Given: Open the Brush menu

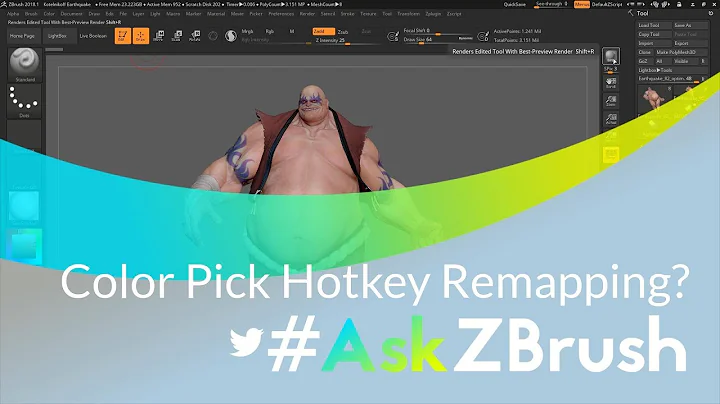Looking at the screenshot, I should pyautogui.click(x=31, y=14).
